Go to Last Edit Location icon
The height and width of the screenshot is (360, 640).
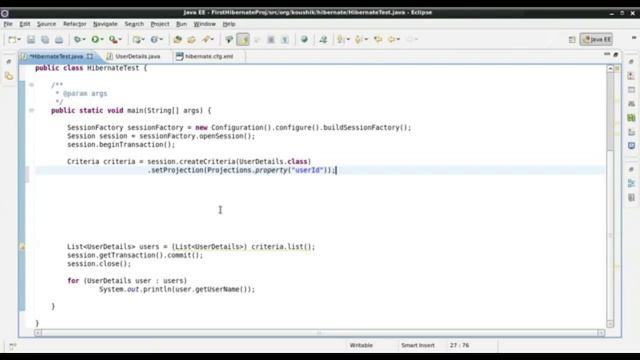pos(378,40)
